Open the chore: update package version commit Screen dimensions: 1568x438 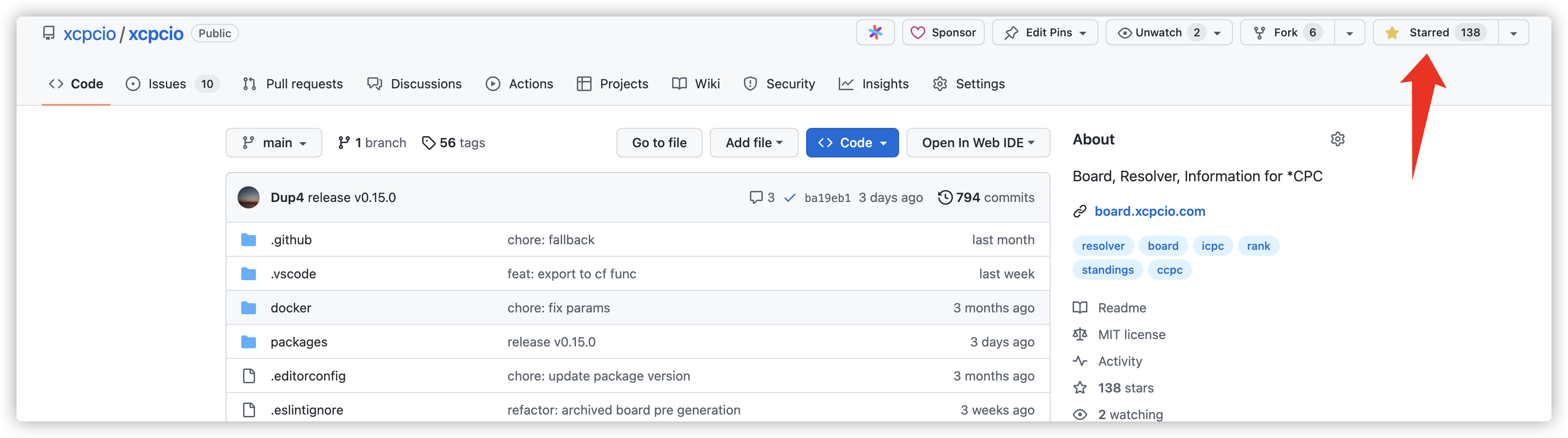(598, 376)
